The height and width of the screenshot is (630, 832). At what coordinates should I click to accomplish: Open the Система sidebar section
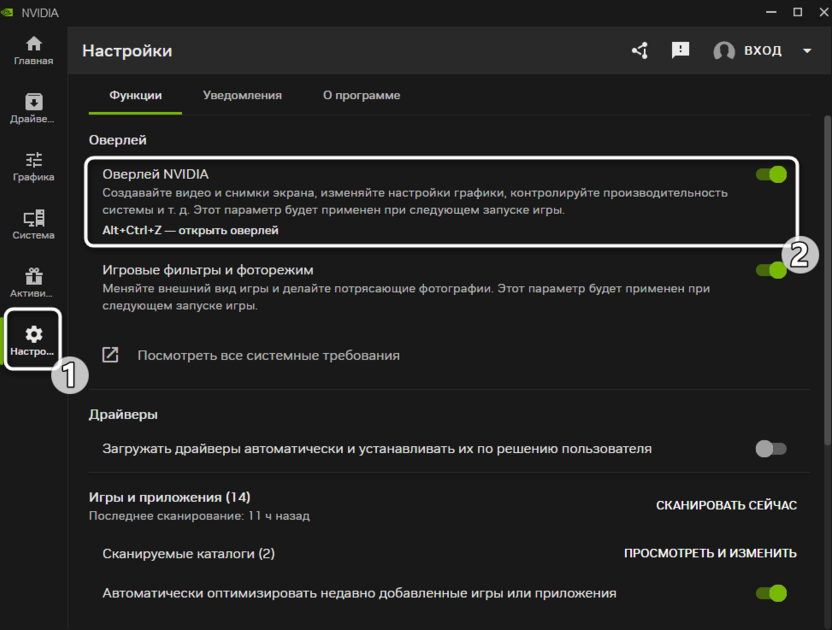click(x=33, y=225)
